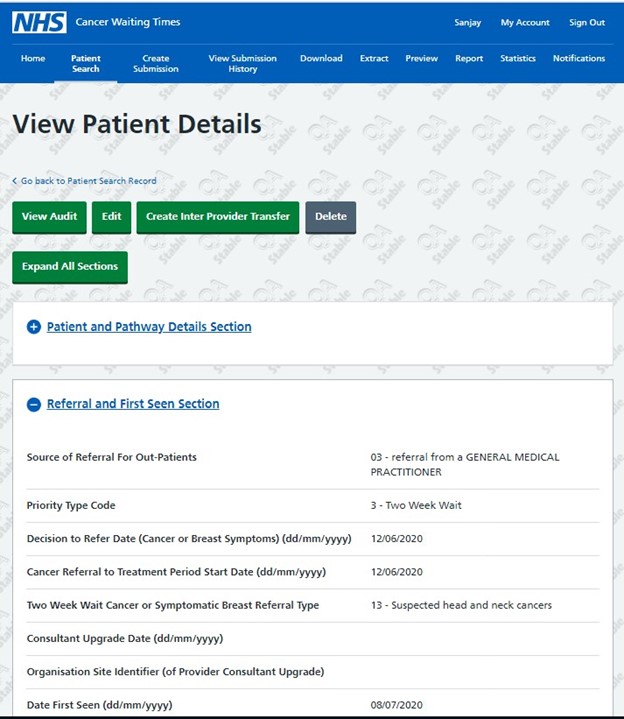Expand Patient and Pathway Details plus icon

point(33,327)
